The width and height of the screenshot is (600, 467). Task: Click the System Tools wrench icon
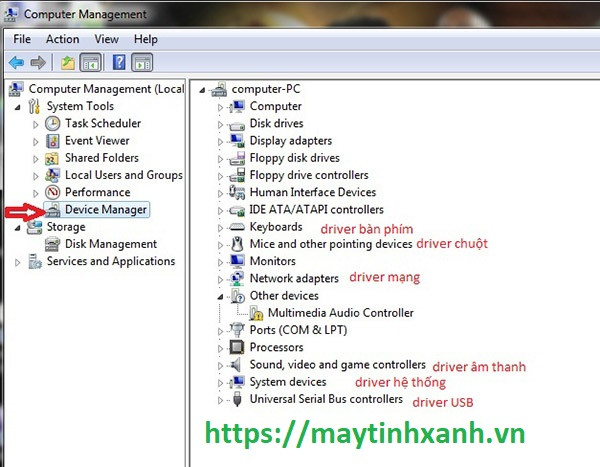point(34,106)
